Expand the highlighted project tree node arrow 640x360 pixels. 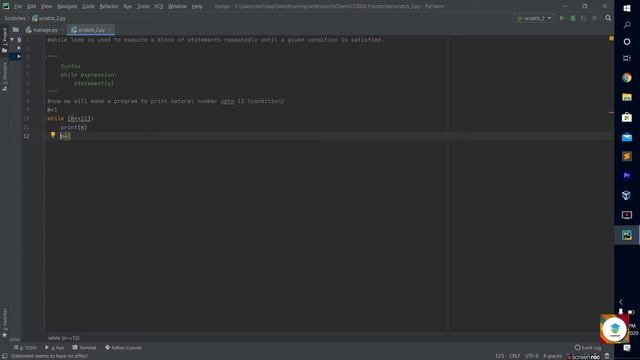click(x=19, y=56)
